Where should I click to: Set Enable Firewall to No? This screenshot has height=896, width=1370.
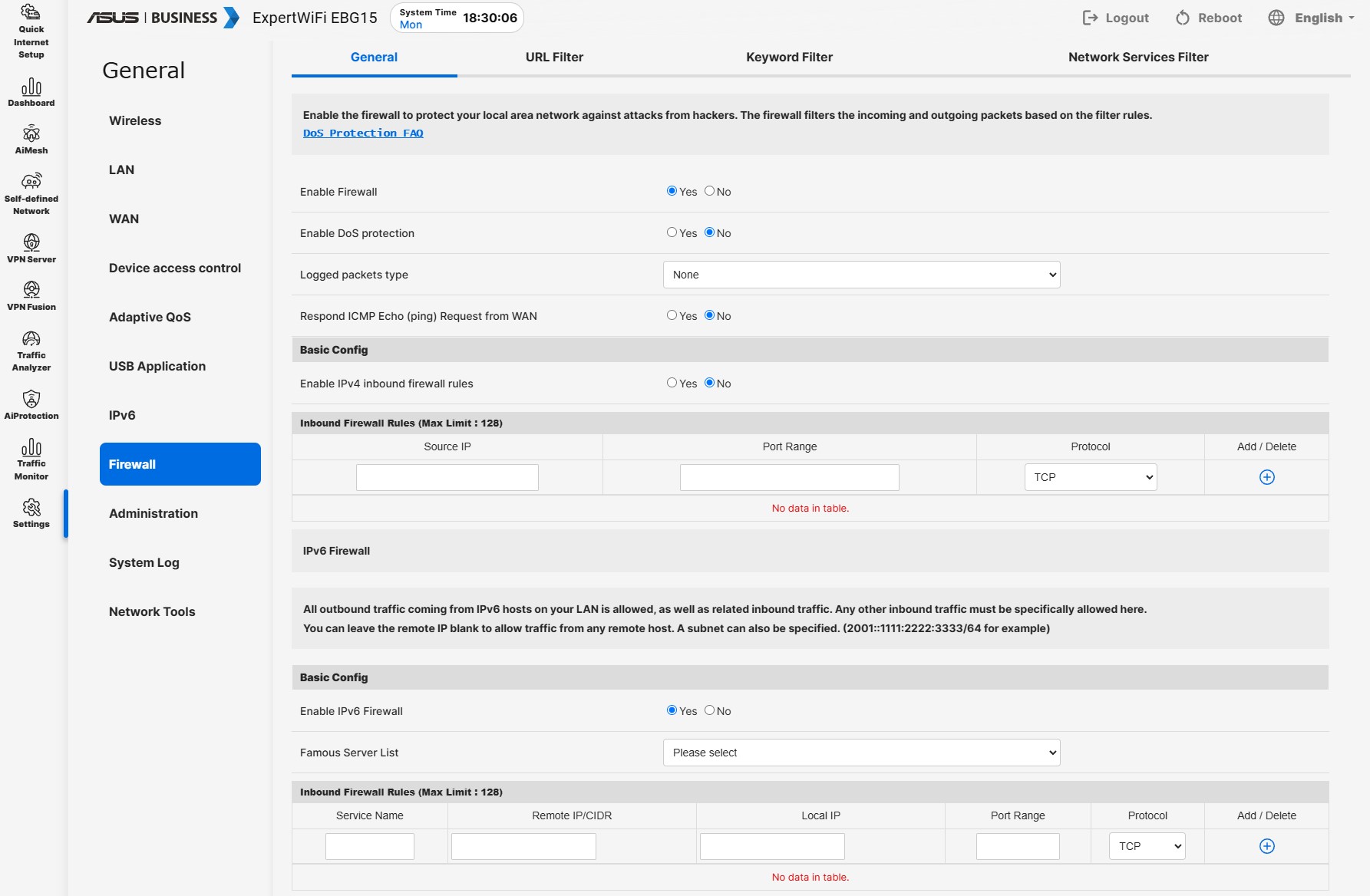click(709, 191)
